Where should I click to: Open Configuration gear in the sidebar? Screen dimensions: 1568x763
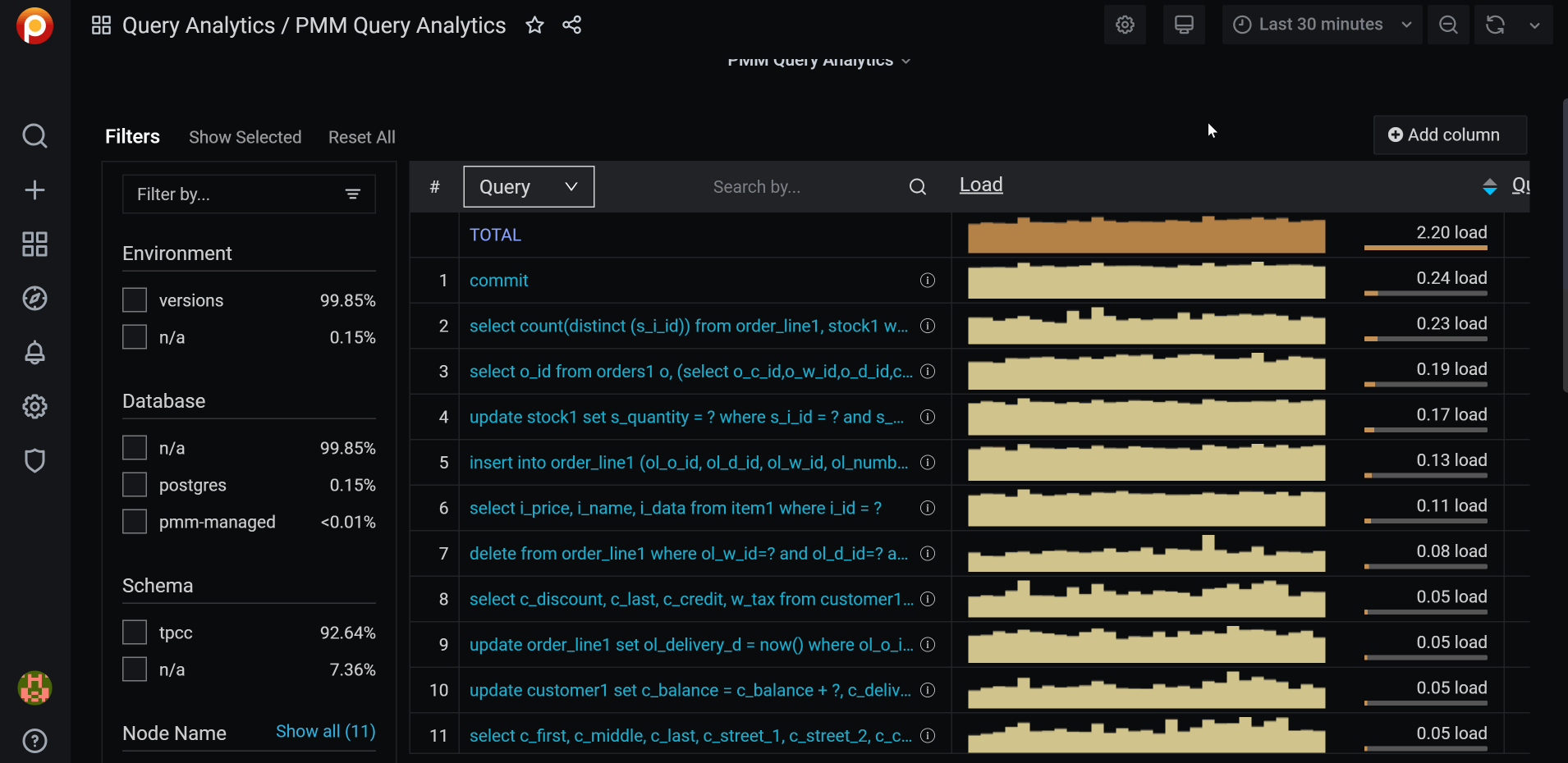[x=34, y=406]
